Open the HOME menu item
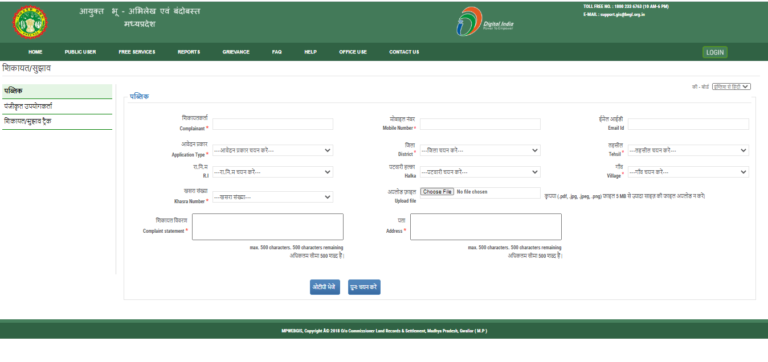The height and width of the screenshot is (362, 768). point(35,52)
